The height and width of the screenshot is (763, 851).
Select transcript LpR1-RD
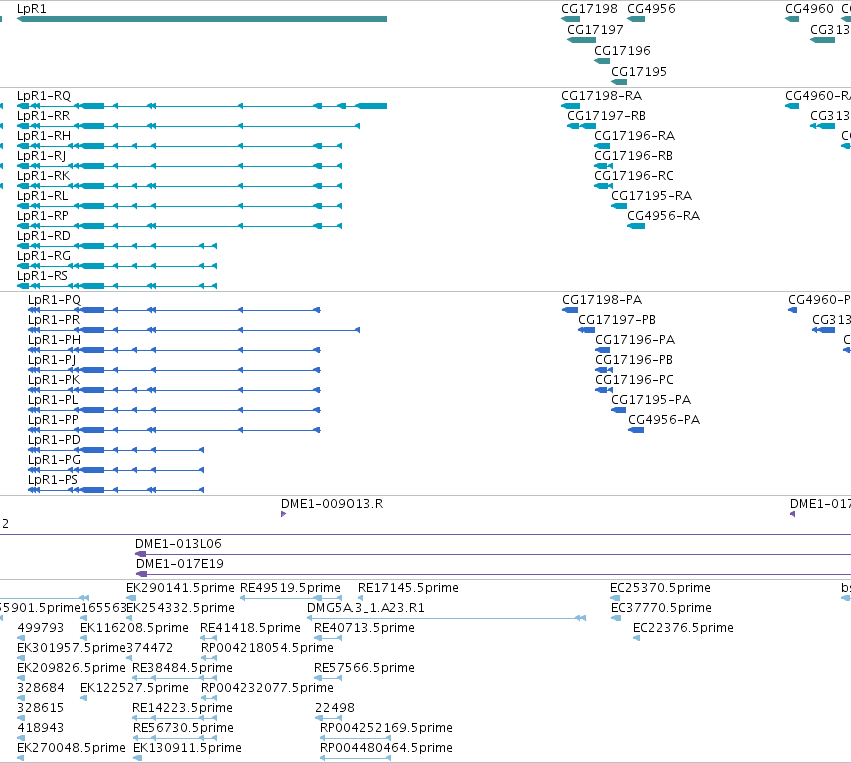(117, 246)
